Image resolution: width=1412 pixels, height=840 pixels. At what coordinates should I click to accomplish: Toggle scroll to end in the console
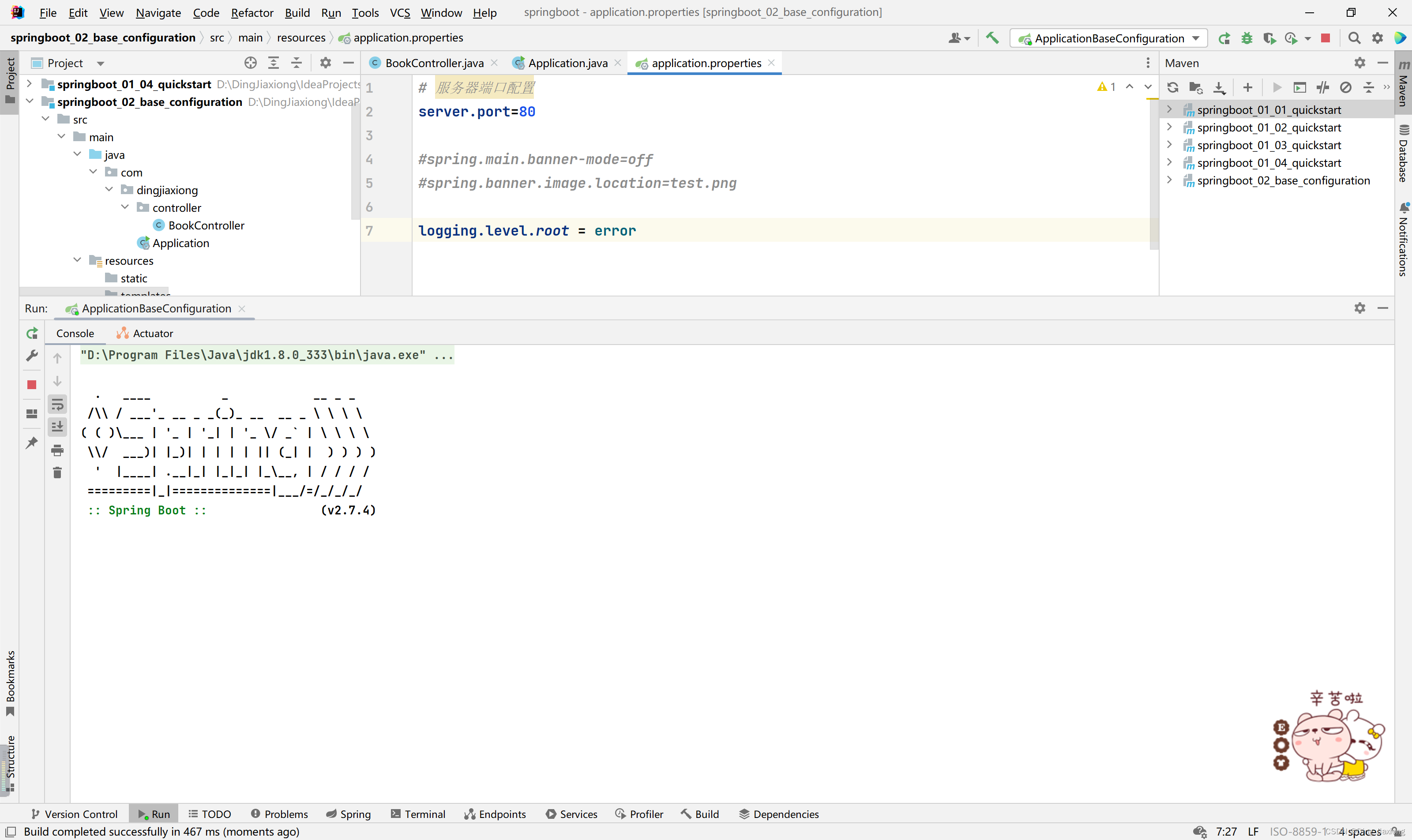click(57, 427)
